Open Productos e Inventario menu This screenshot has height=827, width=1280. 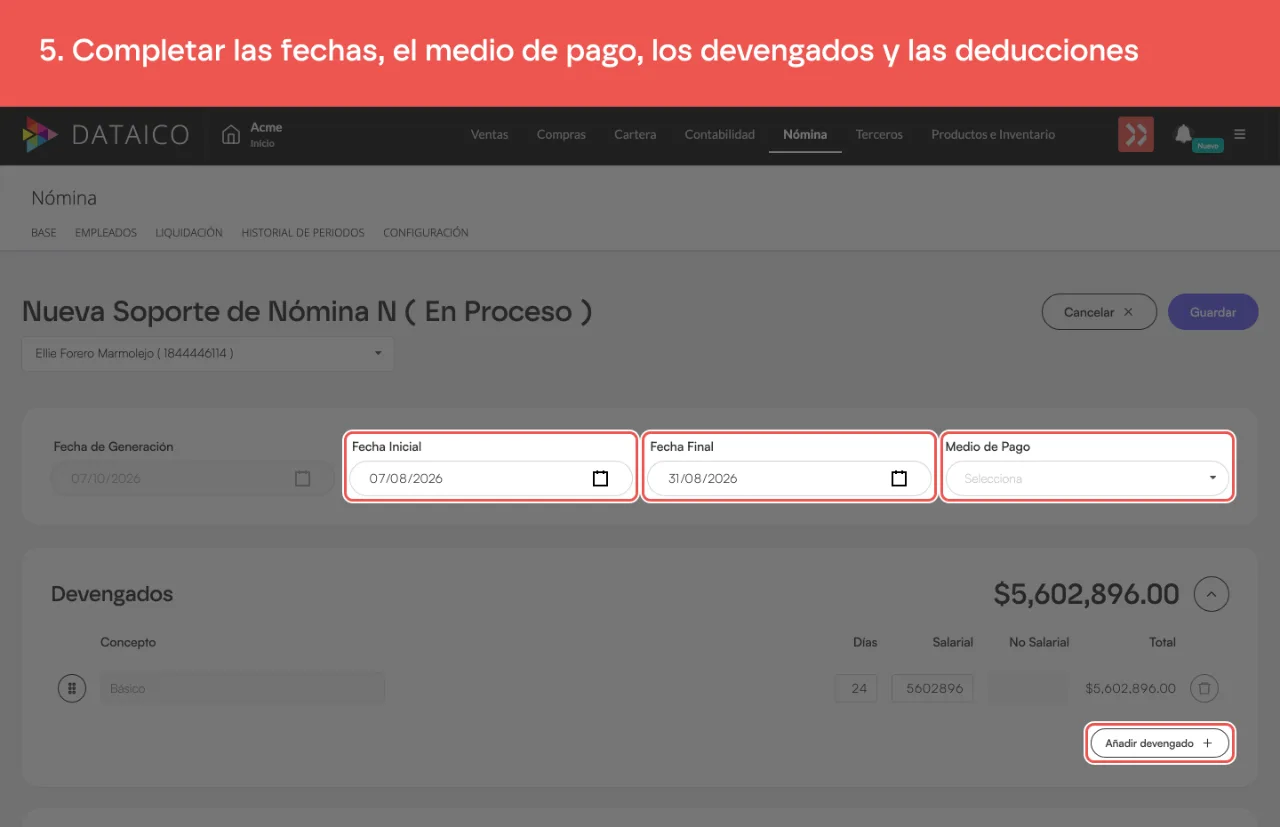(993, 134)
